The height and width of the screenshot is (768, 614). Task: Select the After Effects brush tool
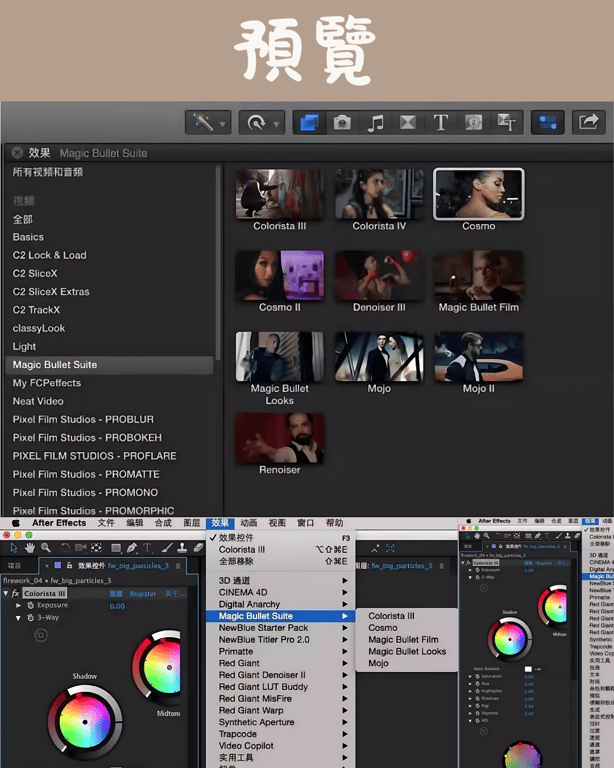[167, 548]
